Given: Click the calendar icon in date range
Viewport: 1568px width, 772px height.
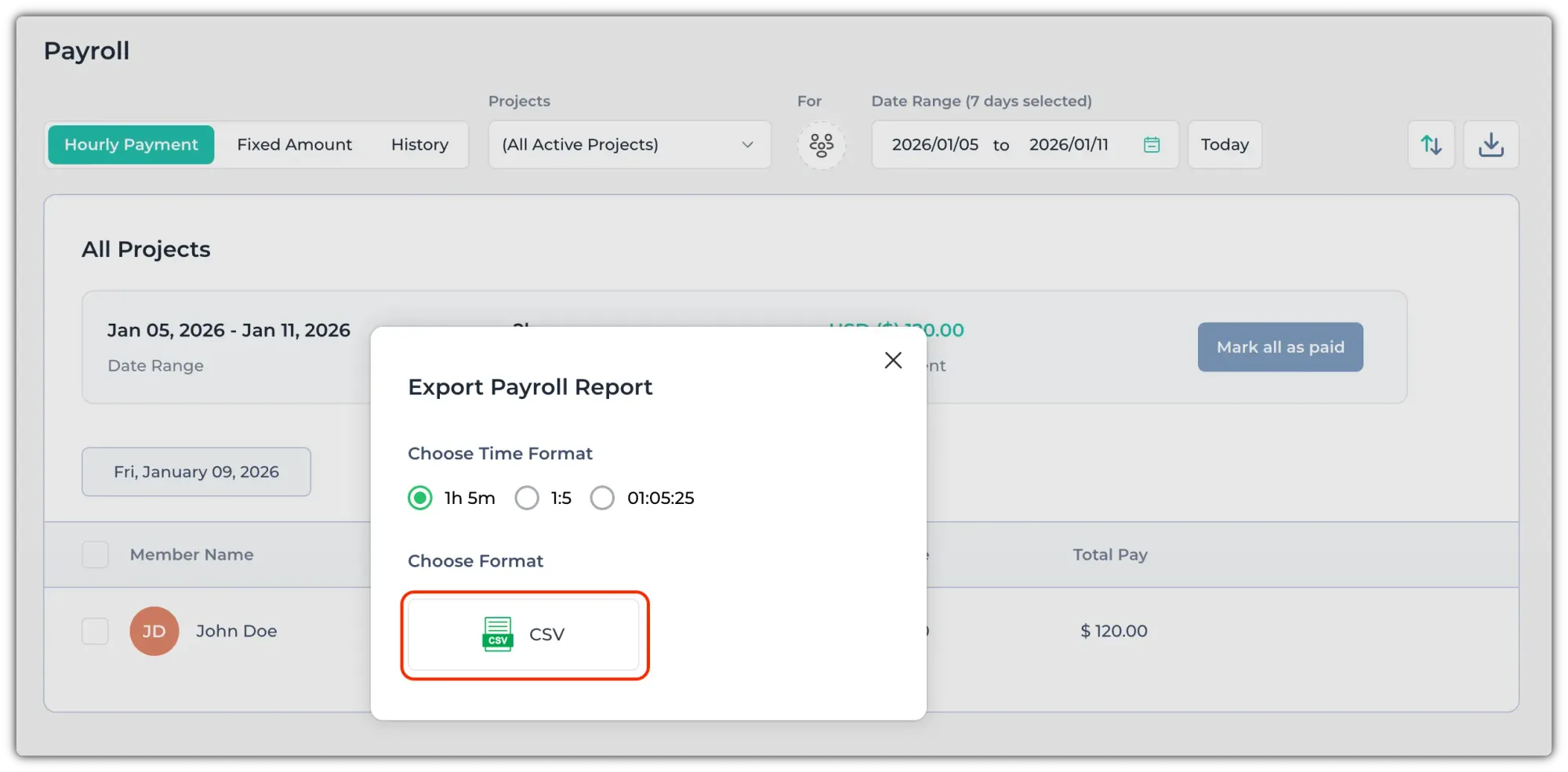Looking at the screenshot, I should 1151,145.
